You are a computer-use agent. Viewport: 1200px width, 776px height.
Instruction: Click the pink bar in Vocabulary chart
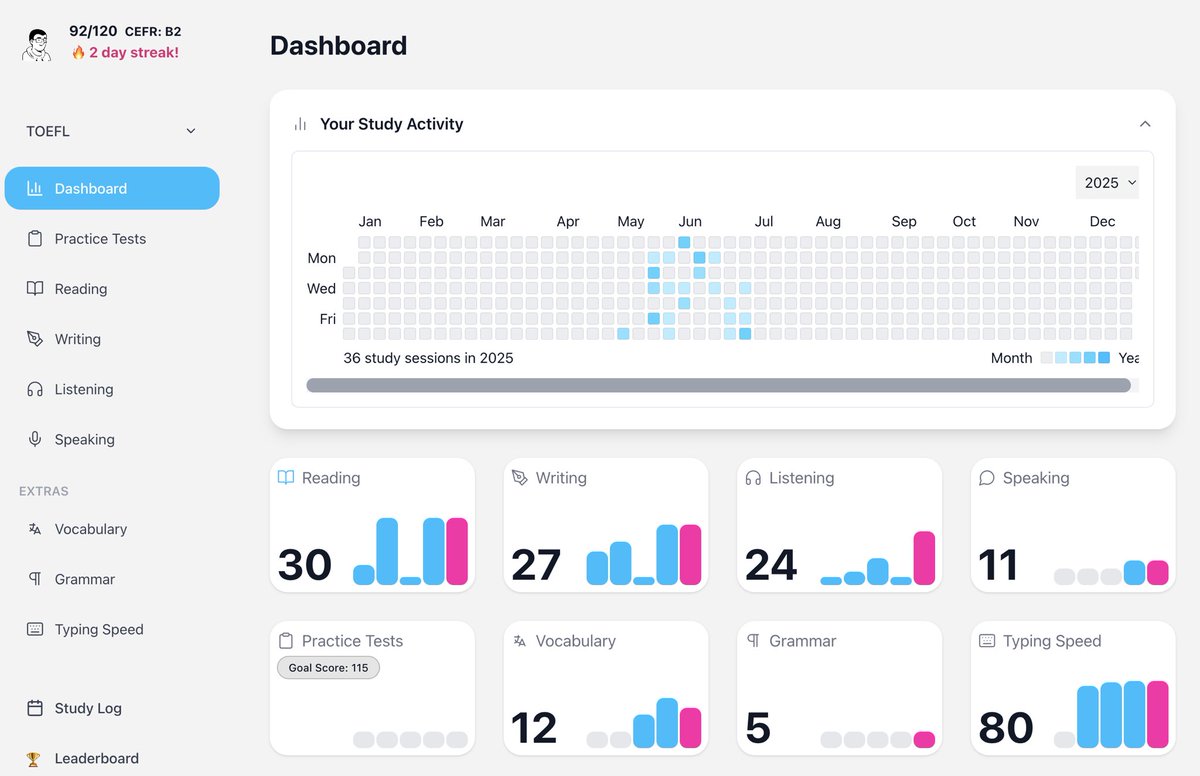pos(690,728)
